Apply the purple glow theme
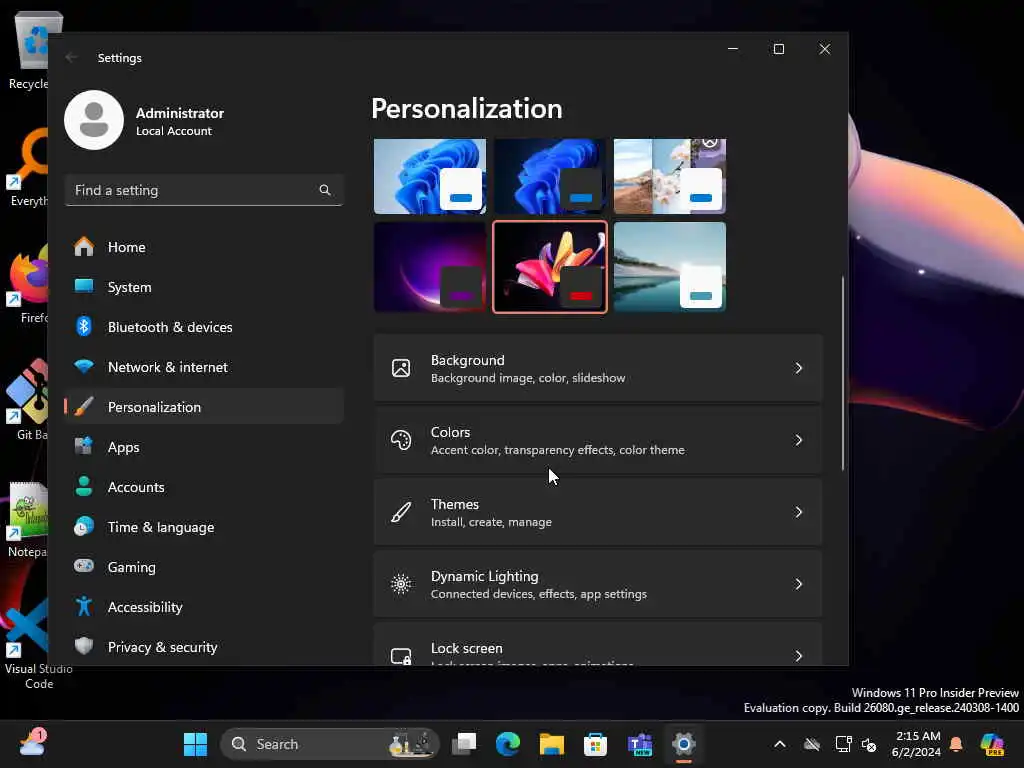The width and height of the screenshot is (1024, 768). click(430, 267)
